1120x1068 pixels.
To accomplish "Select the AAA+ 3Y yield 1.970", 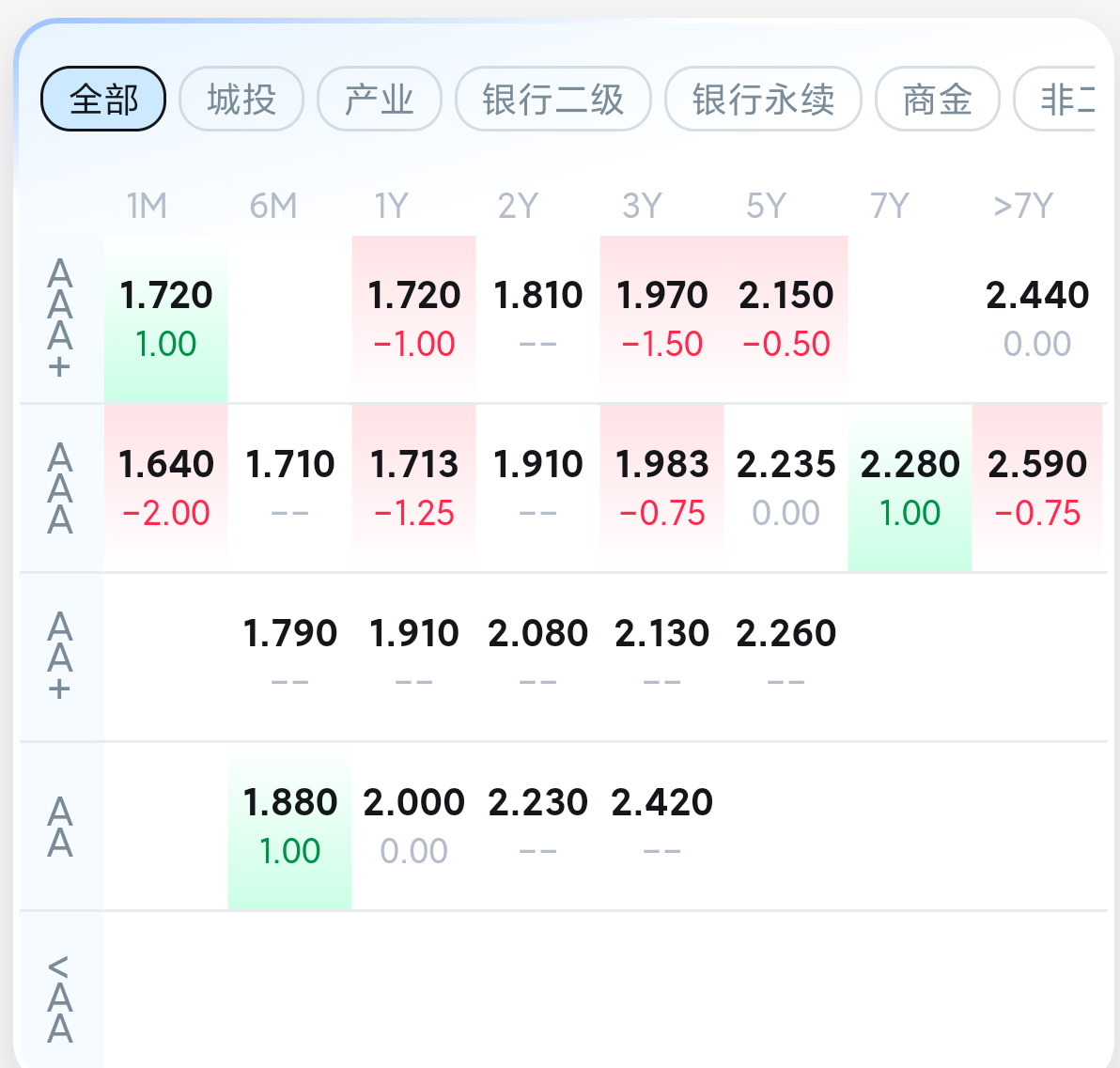I will pos(662,318).
